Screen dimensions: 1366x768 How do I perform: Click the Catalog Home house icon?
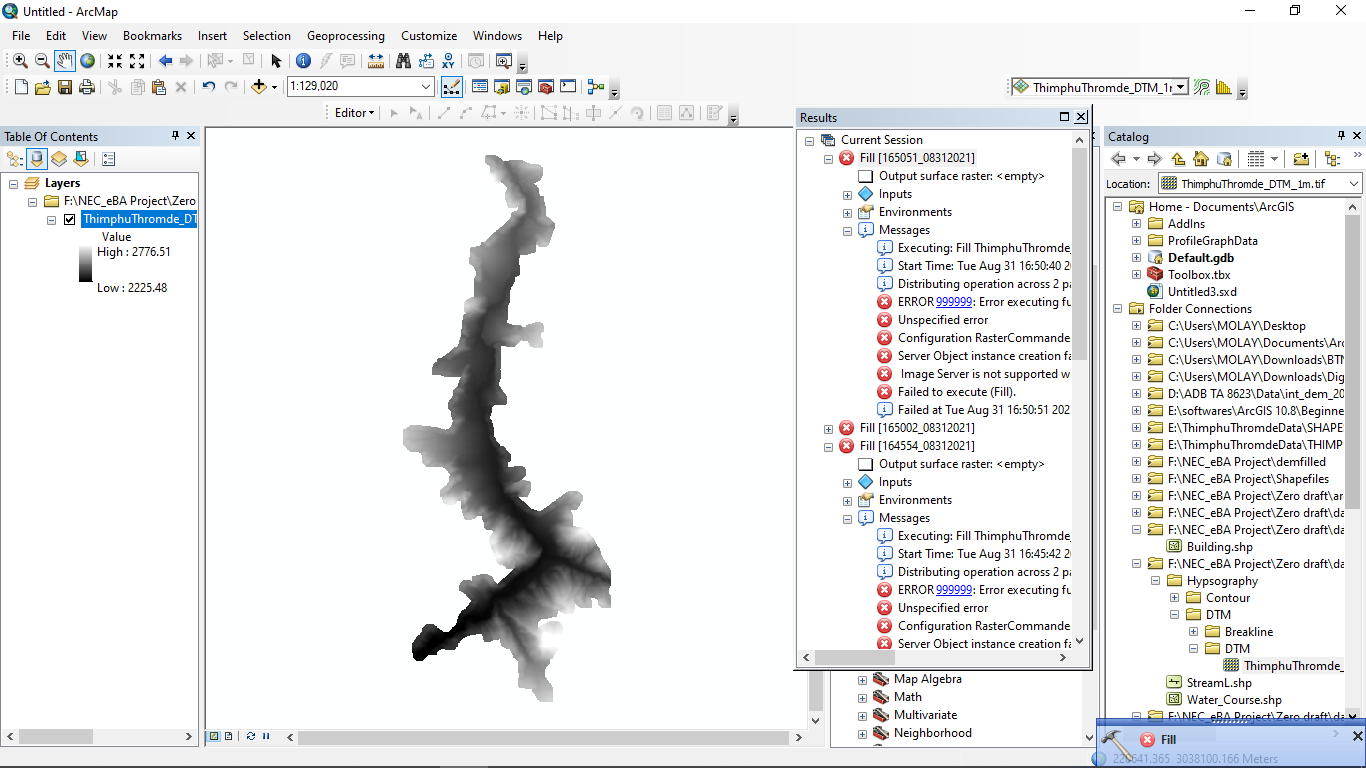[1201, 158]
